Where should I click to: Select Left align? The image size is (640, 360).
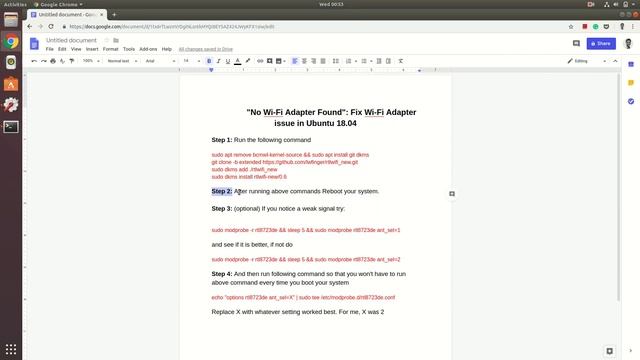coord(295,61)
